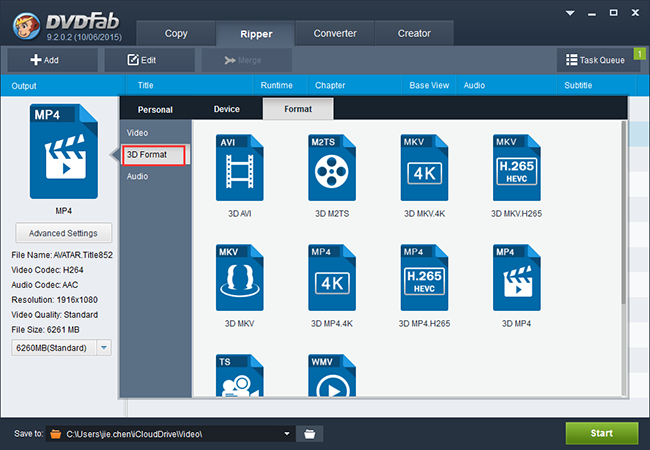This screenshot has height=450, width=650.
Task: Select 3D MKV.H265 format icon
Action: click(x=517, y=167)
